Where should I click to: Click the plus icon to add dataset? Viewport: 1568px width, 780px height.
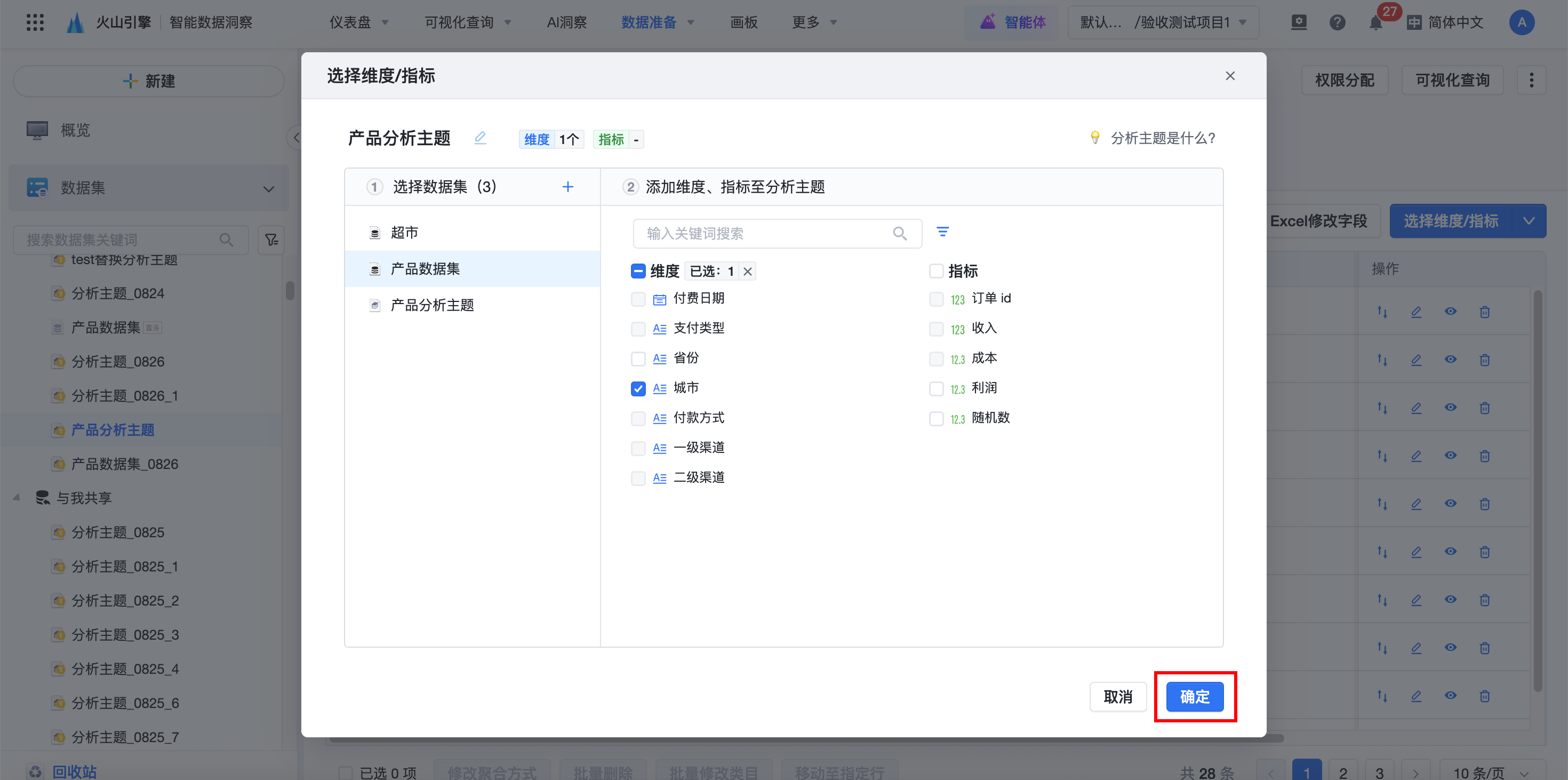click(567, 187)
